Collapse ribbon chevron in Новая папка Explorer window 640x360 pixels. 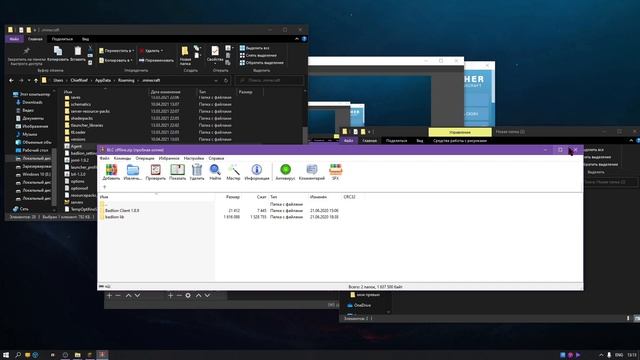click(631, 140)
